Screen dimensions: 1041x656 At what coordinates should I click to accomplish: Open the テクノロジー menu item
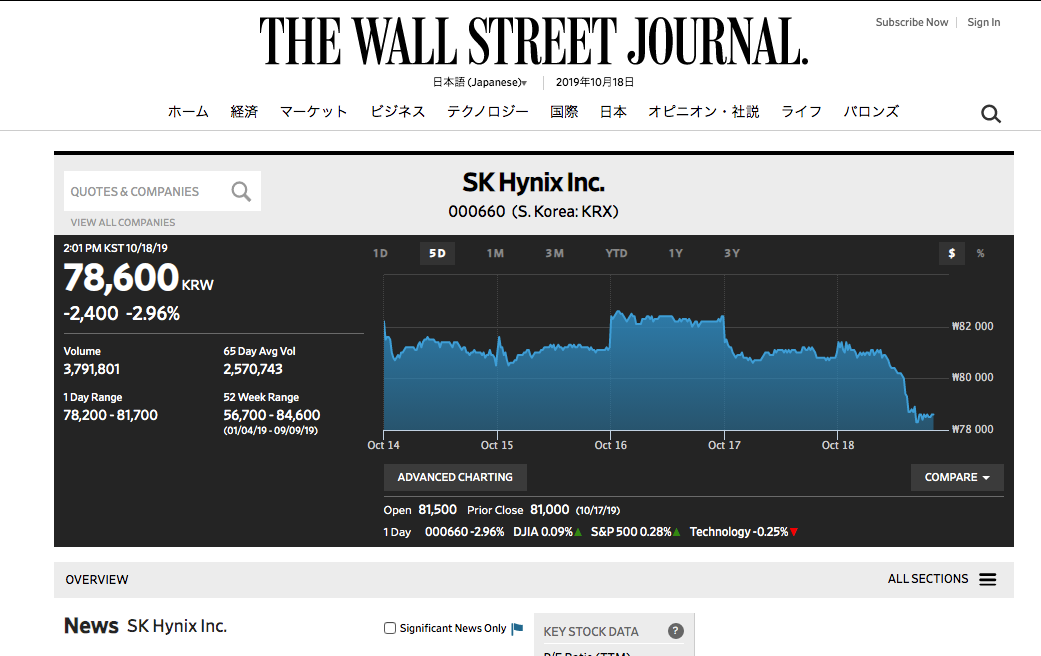coord(487,112)
